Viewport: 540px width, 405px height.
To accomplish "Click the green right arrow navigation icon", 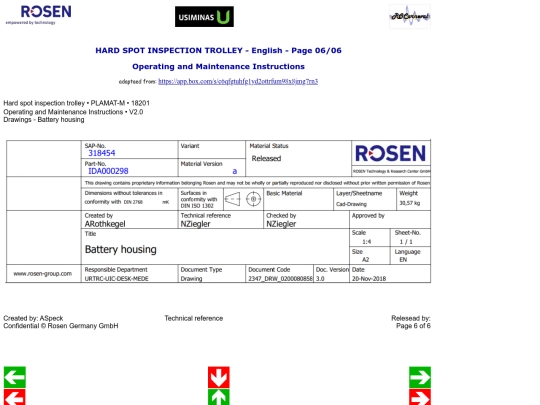I will (x=420, y=377).
